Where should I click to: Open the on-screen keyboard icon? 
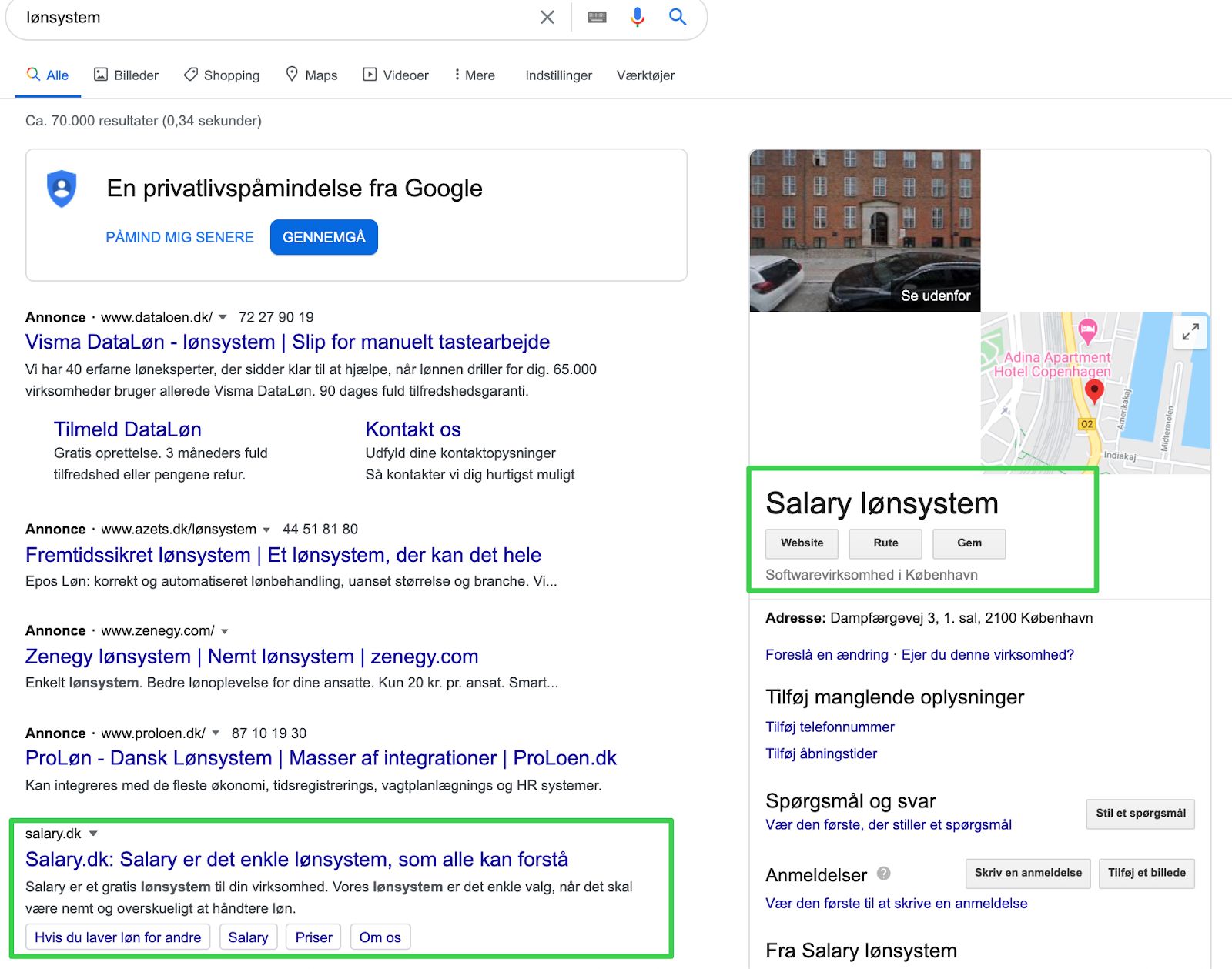[x=597, y=17]
